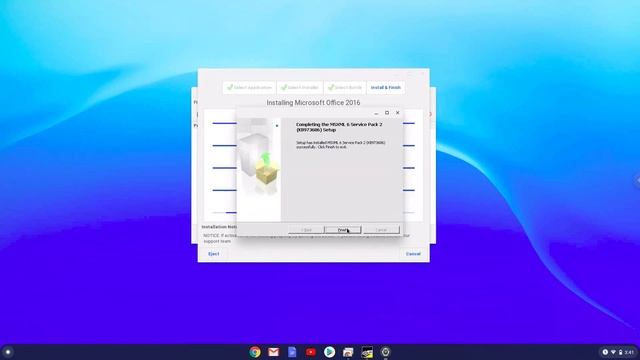Click the 'Installation Notes' label in installer

click(219, 227)
